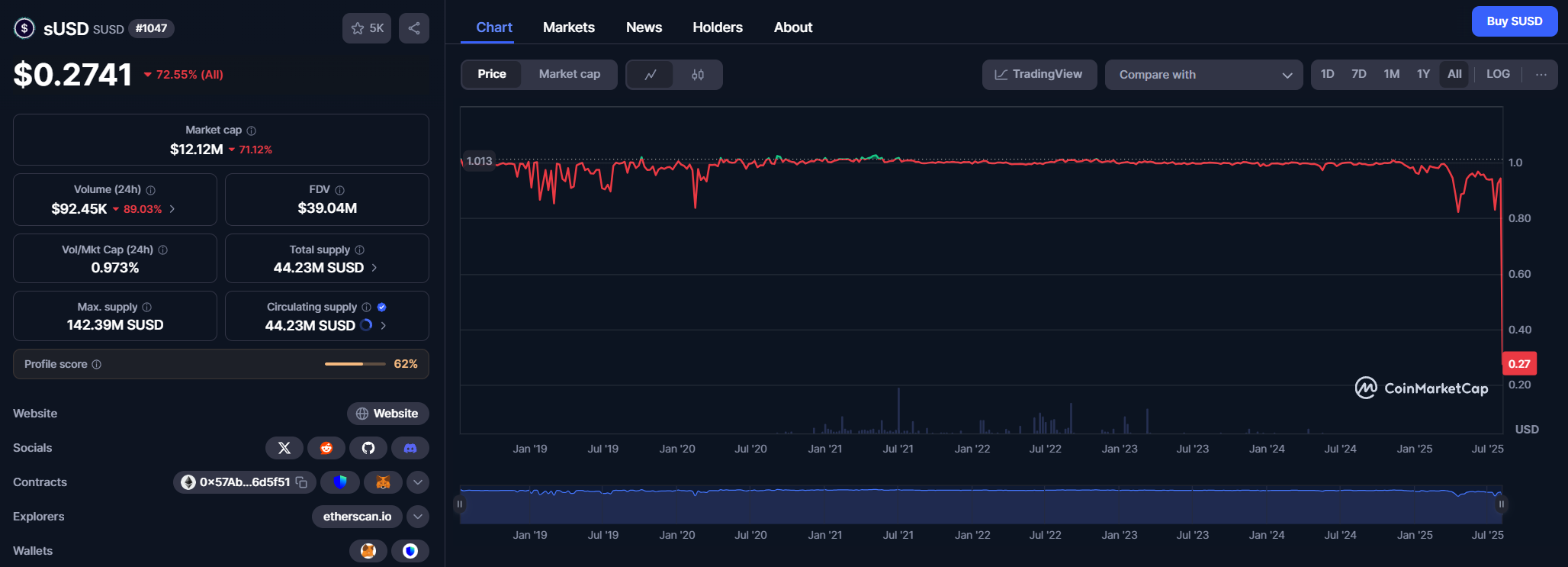1568x567 pixels.
Task: Click the 0.27 current price marker
Action: coord(1519,364)
